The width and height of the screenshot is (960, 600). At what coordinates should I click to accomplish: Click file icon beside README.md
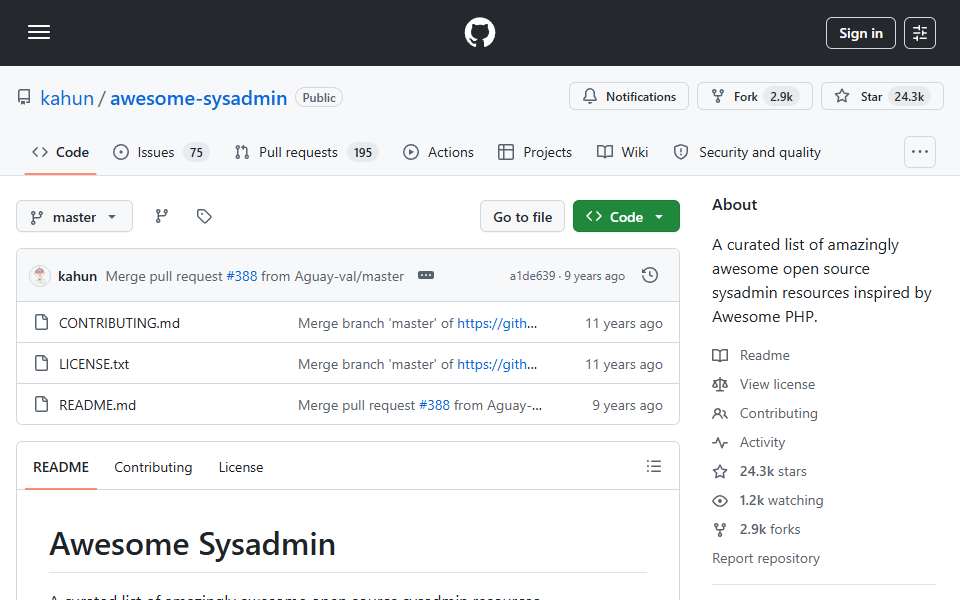(41, 404)
